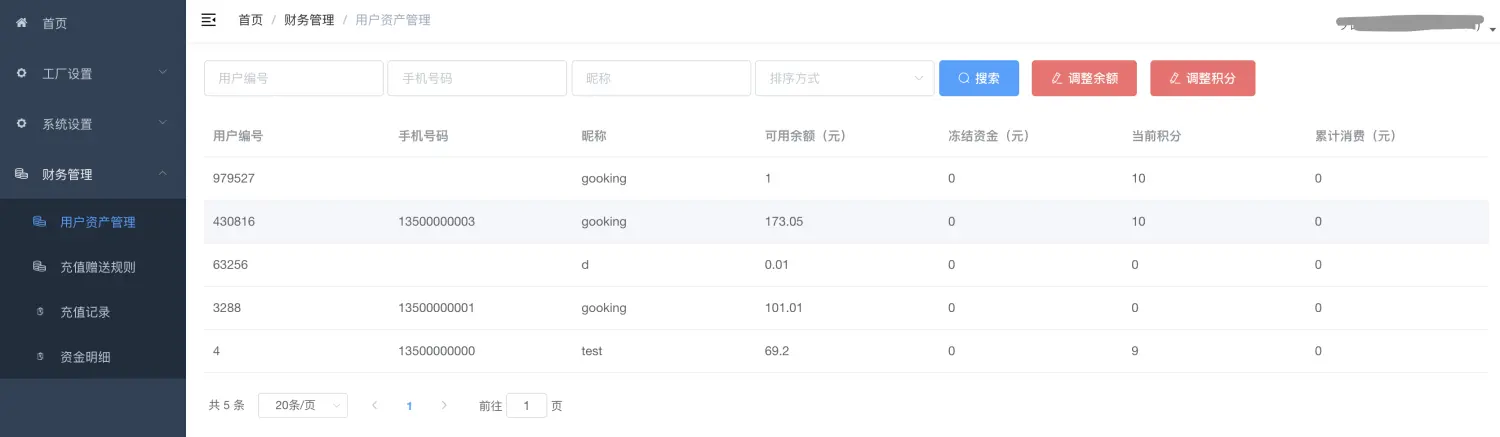
Task: Click 首页 in the breadcrumb
Action: pyautogui.click(x=250, y=20)
